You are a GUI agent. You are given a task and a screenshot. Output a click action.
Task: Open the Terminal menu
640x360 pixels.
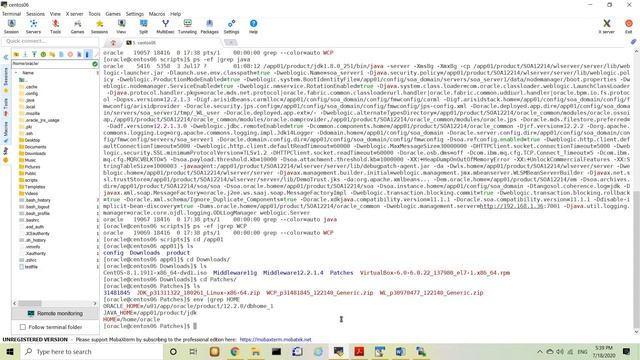coord(11,14)
